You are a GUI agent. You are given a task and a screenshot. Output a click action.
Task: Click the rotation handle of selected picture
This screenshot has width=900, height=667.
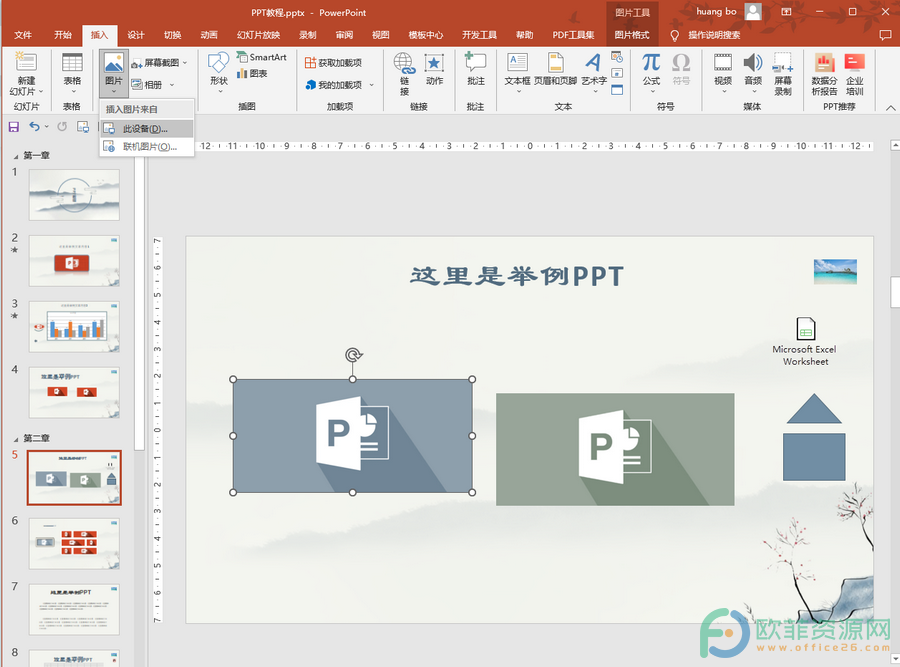tap(353, 355)
